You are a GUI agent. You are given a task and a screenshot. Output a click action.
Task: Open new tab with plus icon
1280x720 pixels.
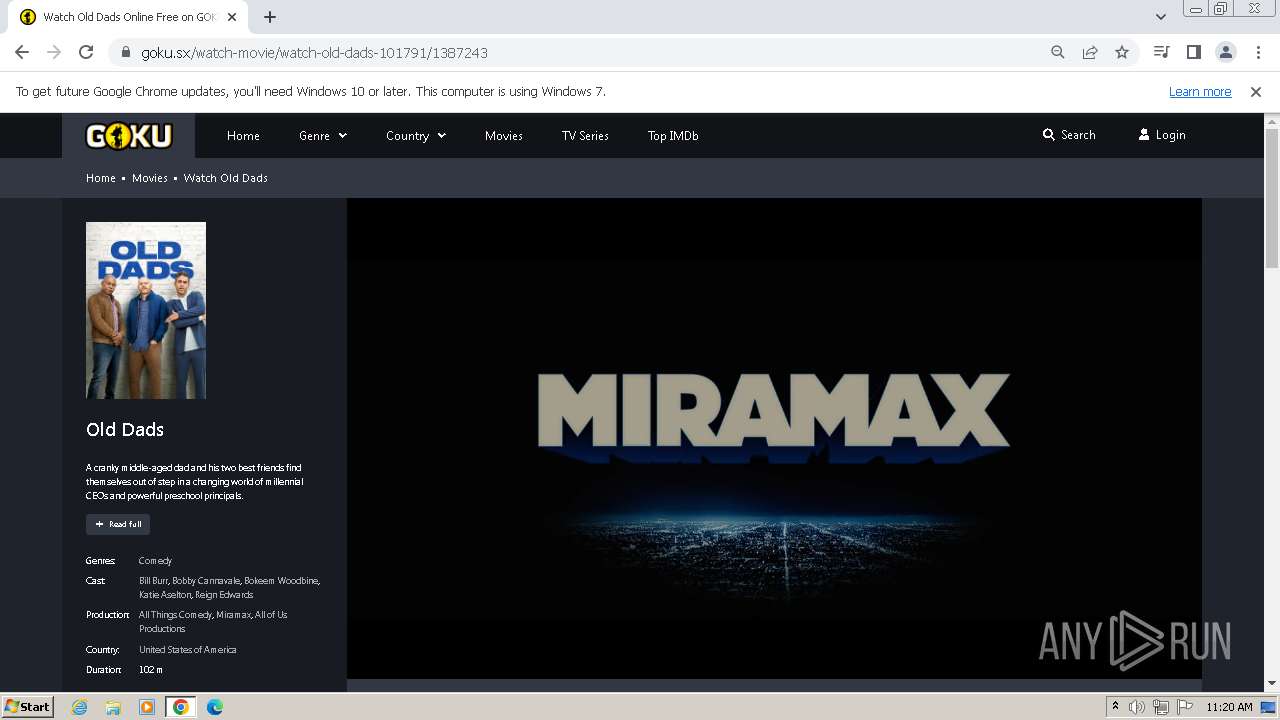coord(269,17)
